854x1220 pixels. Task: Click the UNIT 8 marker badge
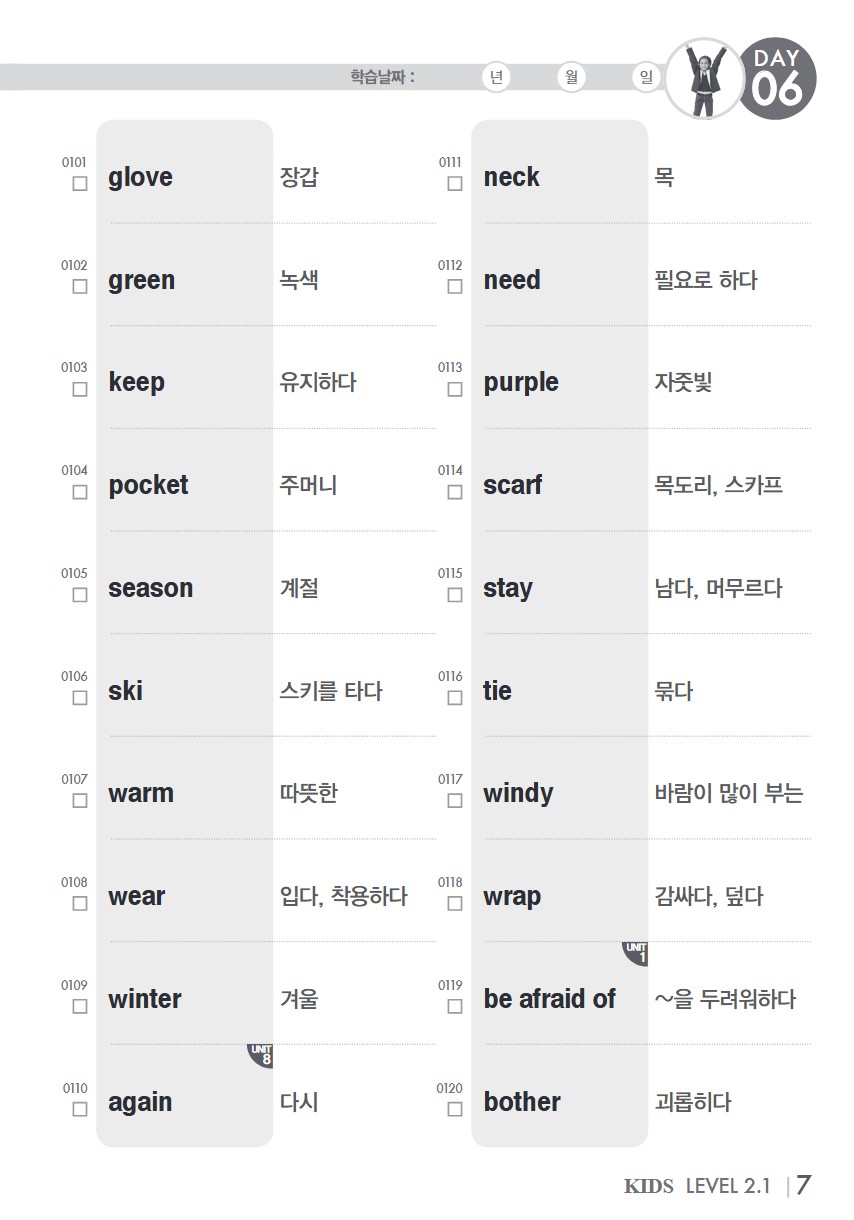click(x=261, y=1055)
